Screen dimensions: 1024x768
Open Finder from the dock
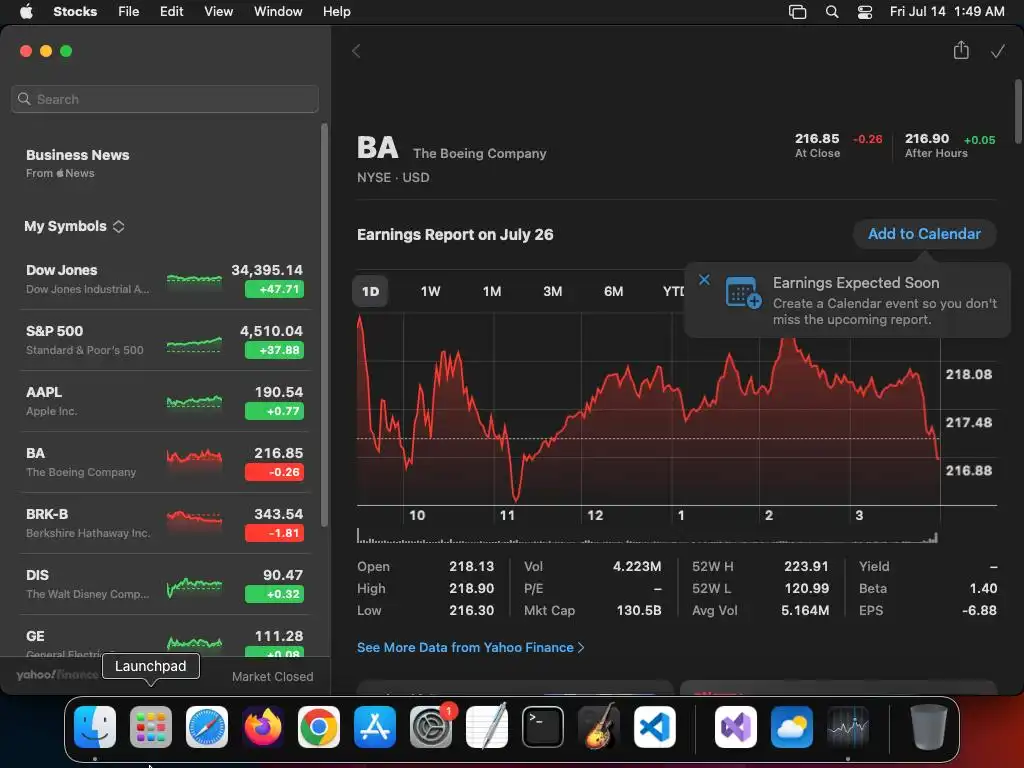point(95,727)
